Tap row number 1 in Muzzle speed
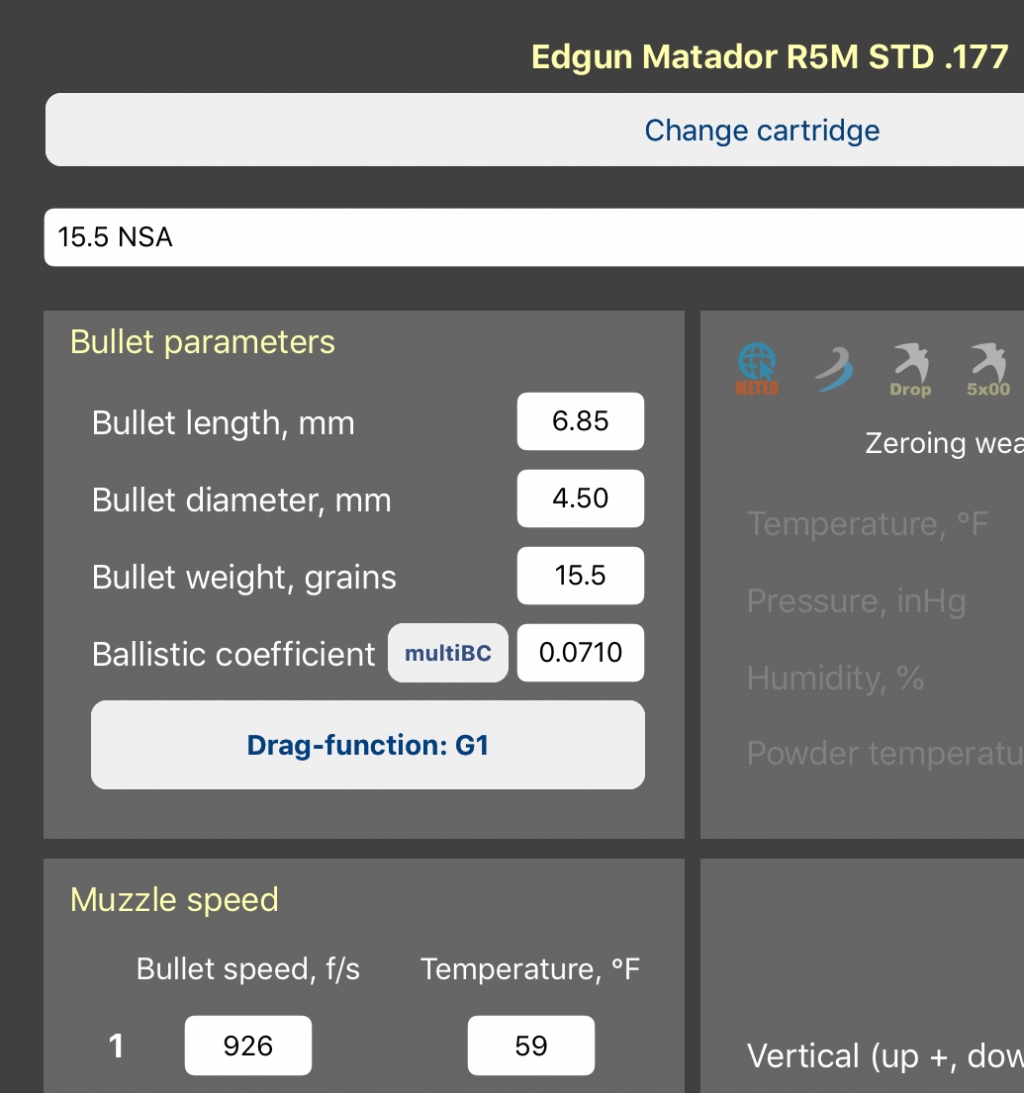1024x1093 pixels. [116, 1046]
